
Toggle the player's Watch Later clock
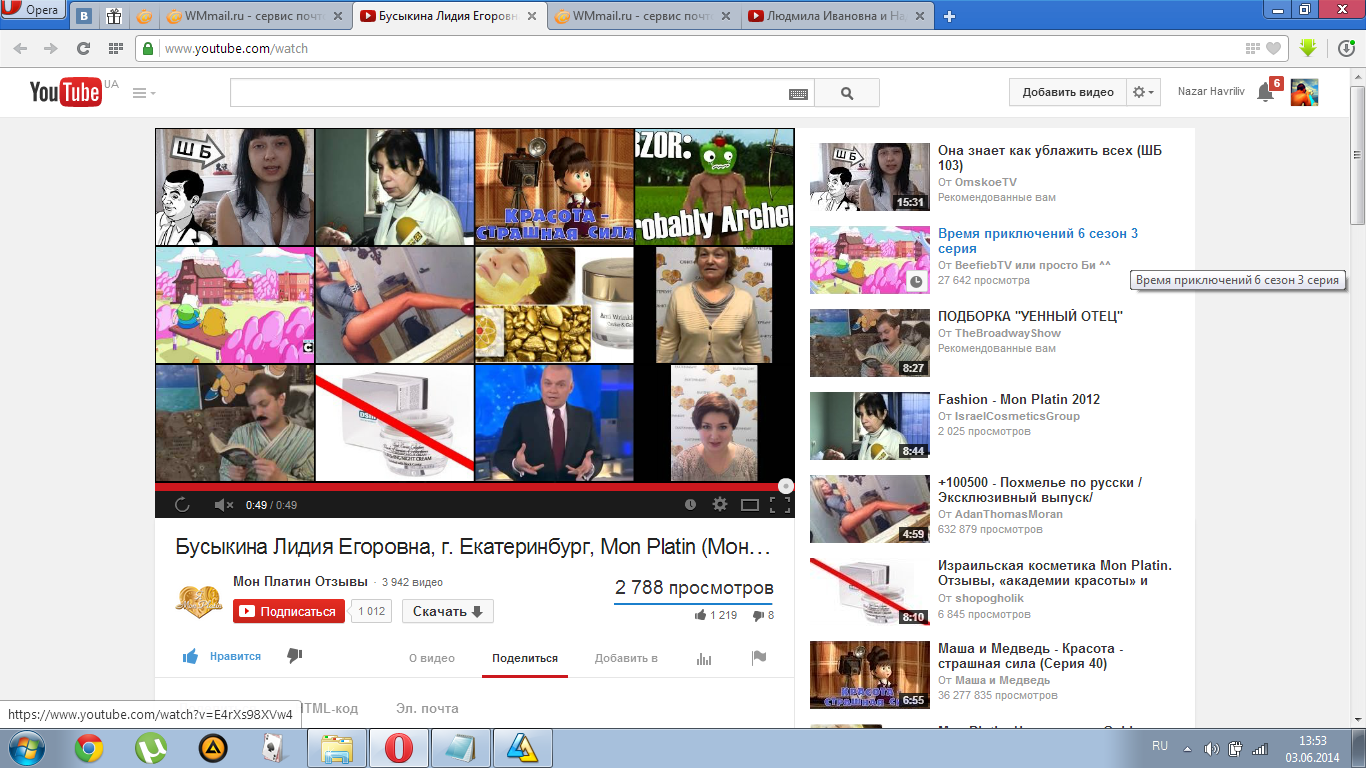690,505
